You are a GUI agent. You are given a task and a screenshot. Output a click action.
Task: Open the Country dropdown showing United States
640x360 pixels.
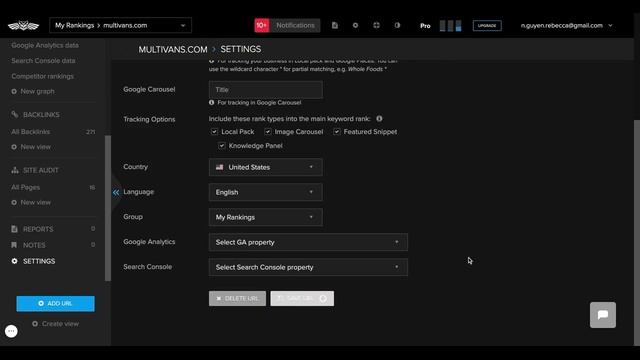pos(266,167)
